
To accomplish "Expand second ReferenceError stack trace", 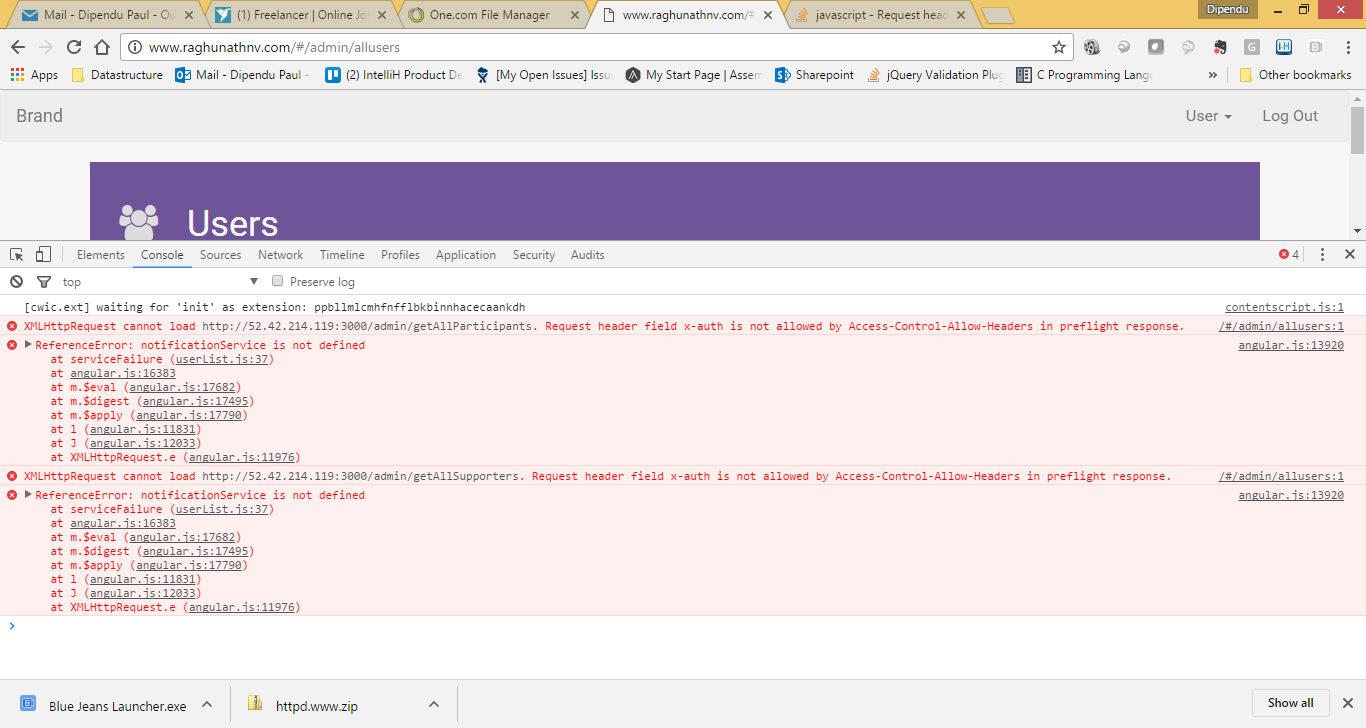I will pos(29,494).
